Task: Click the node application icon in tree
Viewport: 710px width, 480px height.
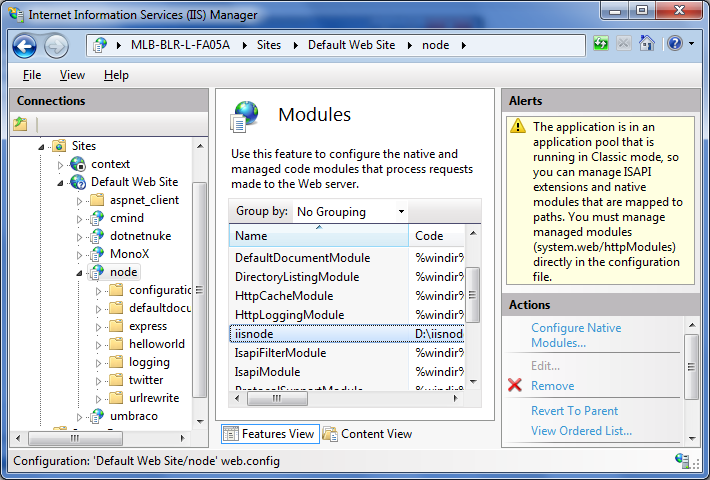Action: [x=96, y=272]
